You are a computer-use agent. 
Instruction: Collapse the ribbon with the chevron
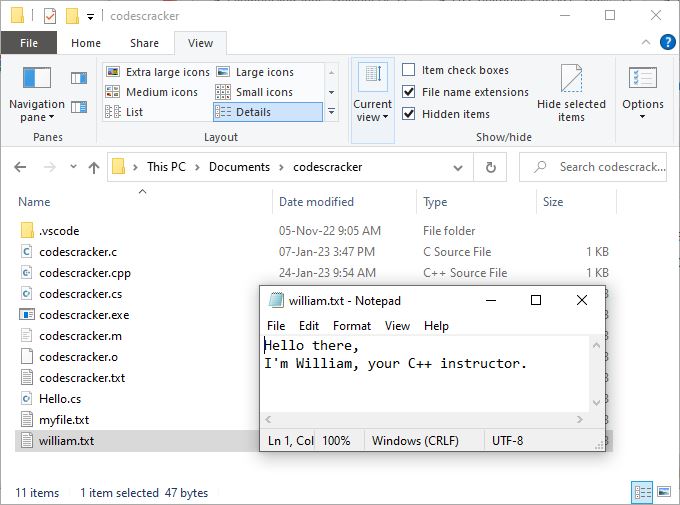(x=646, y=42)
